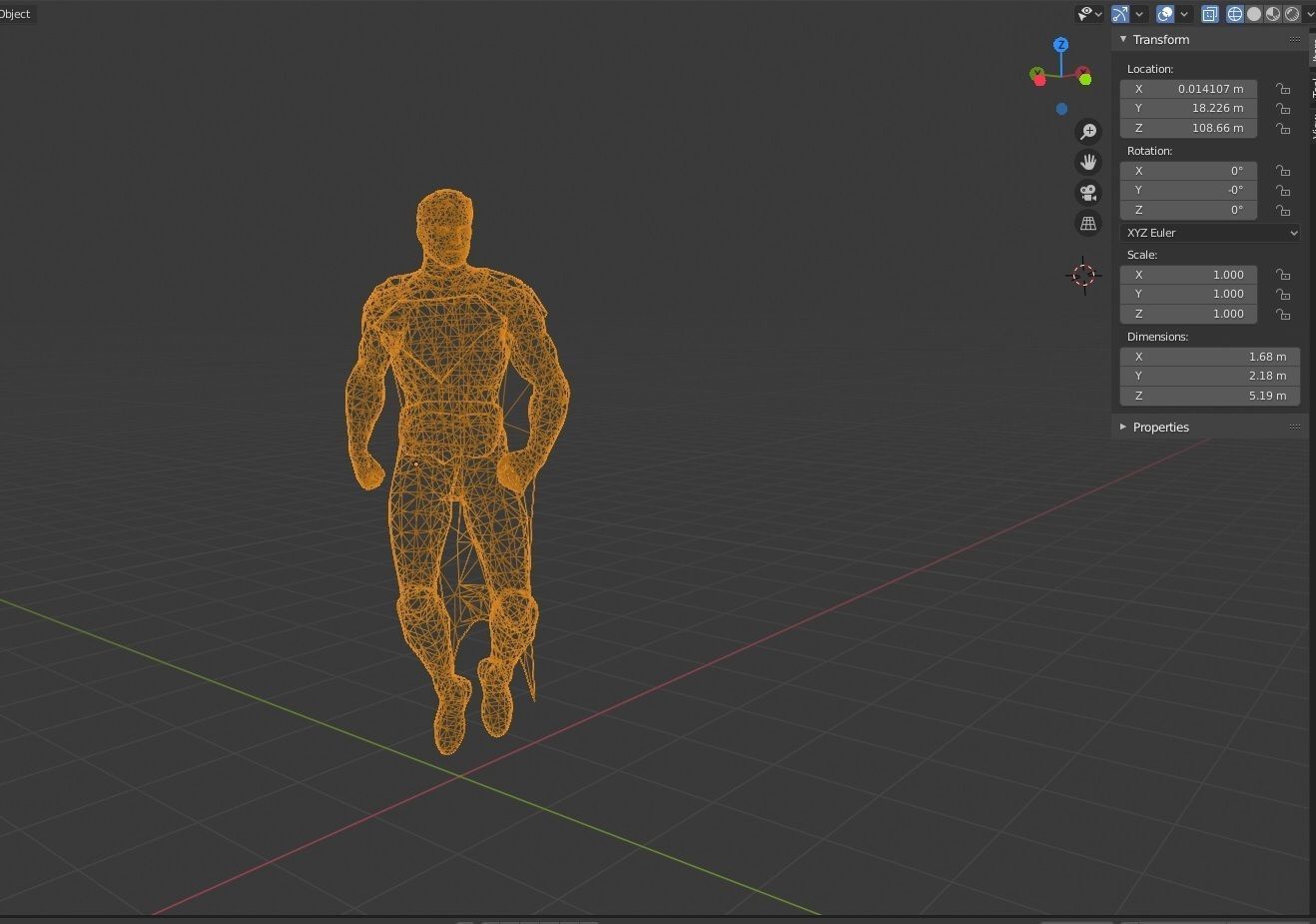
Task: Lock the Rotation Y value
Action: [1283, 190]
